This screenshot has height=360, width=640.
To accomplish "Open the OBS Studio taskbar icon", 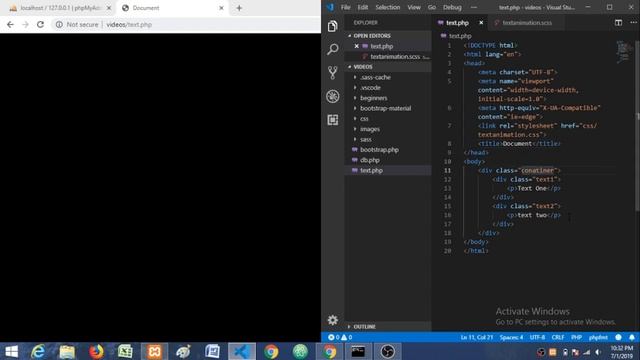I will coord(387,351).
